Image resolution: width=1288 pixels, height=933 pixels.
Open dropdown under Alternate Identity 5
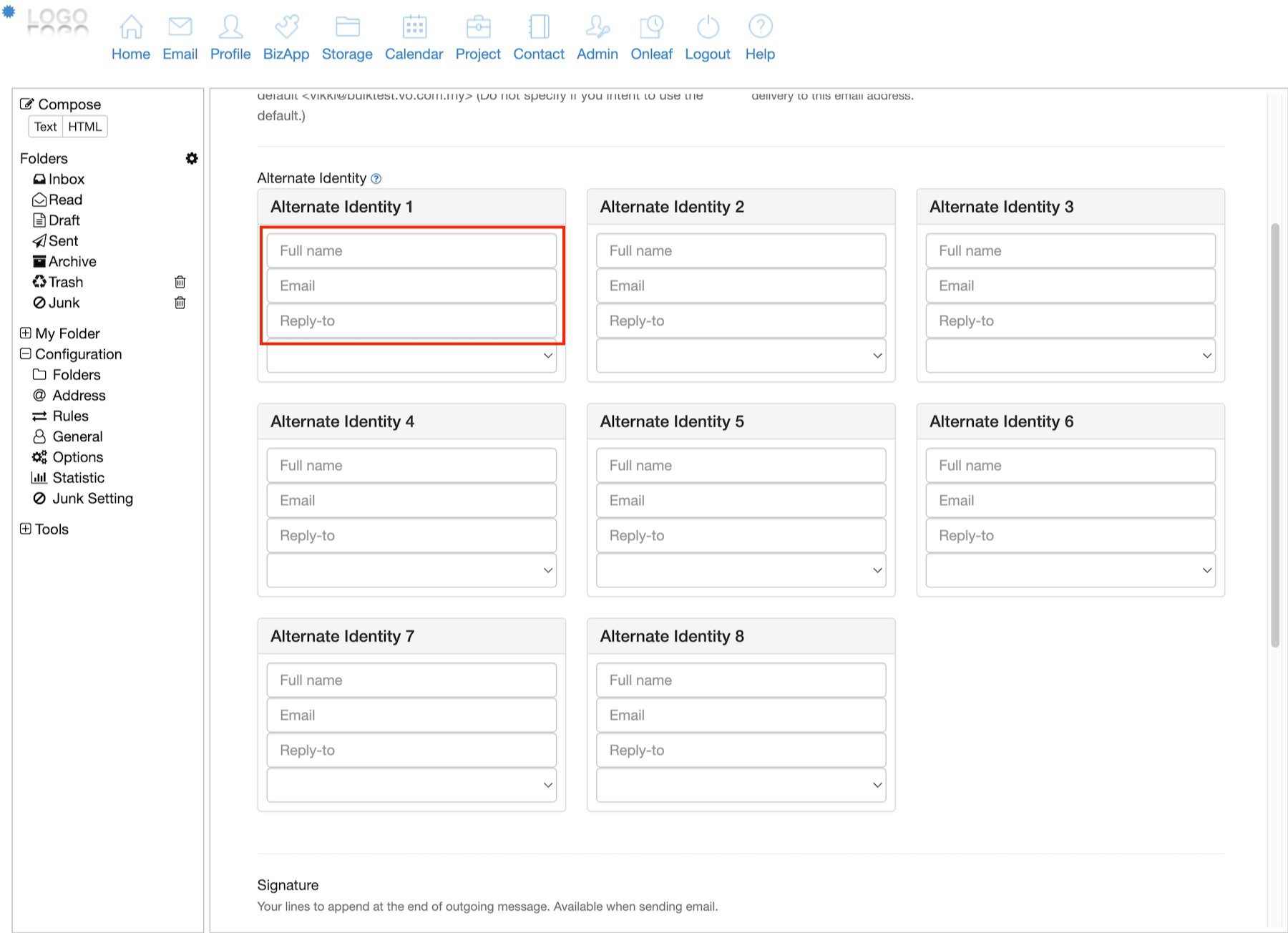(741, 570)
